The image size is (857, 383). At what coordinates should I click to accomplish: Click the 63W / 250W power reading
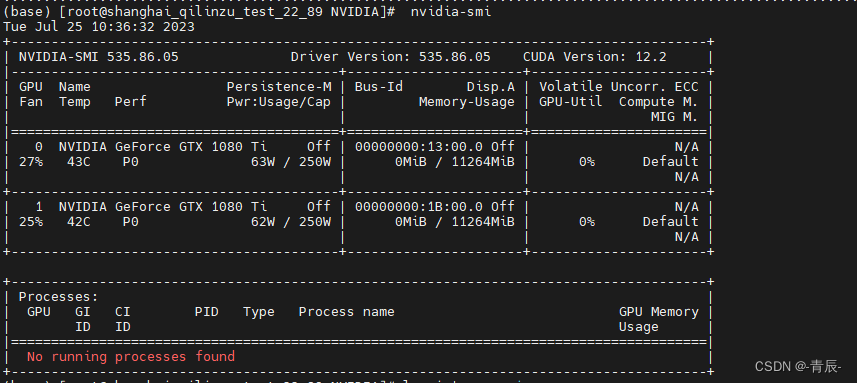tap(291, 162)
